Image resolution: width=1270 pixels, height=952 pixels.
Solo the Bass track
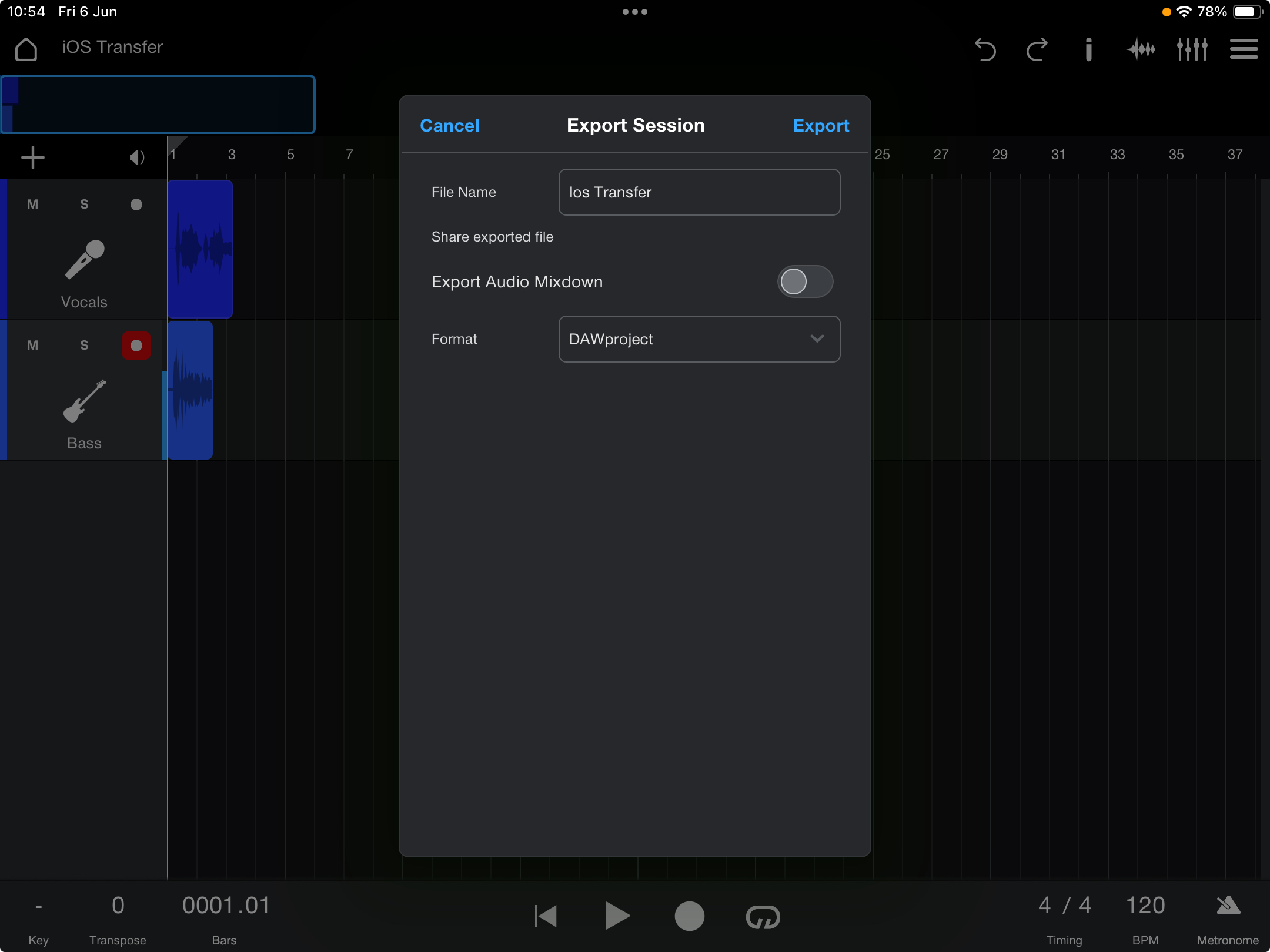[84, 345]
